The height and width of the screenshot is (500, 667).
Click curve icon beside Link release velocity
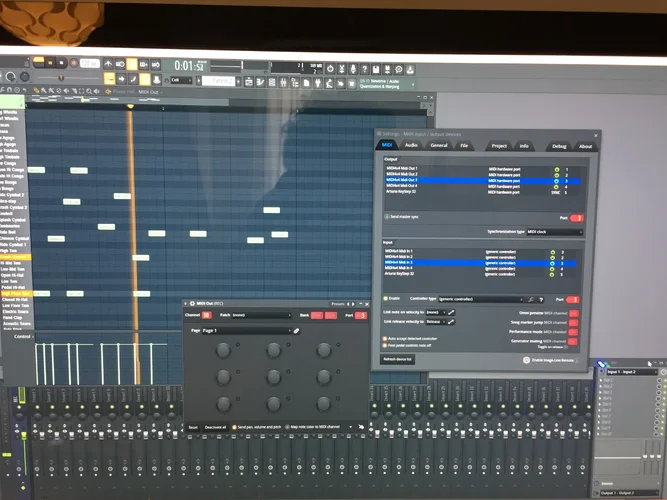[450, 322]
